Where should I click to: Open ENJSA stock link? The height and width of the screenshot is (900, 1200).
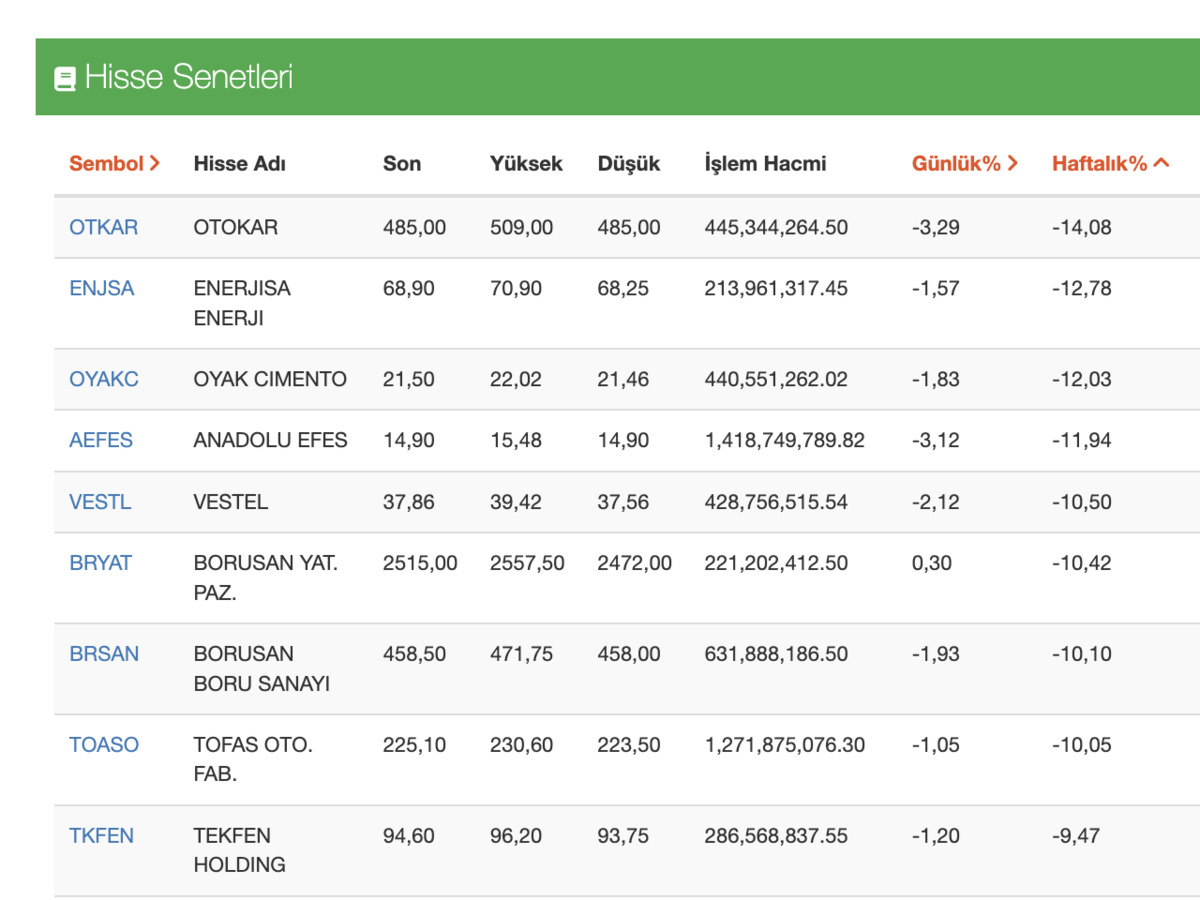(101, 288)
